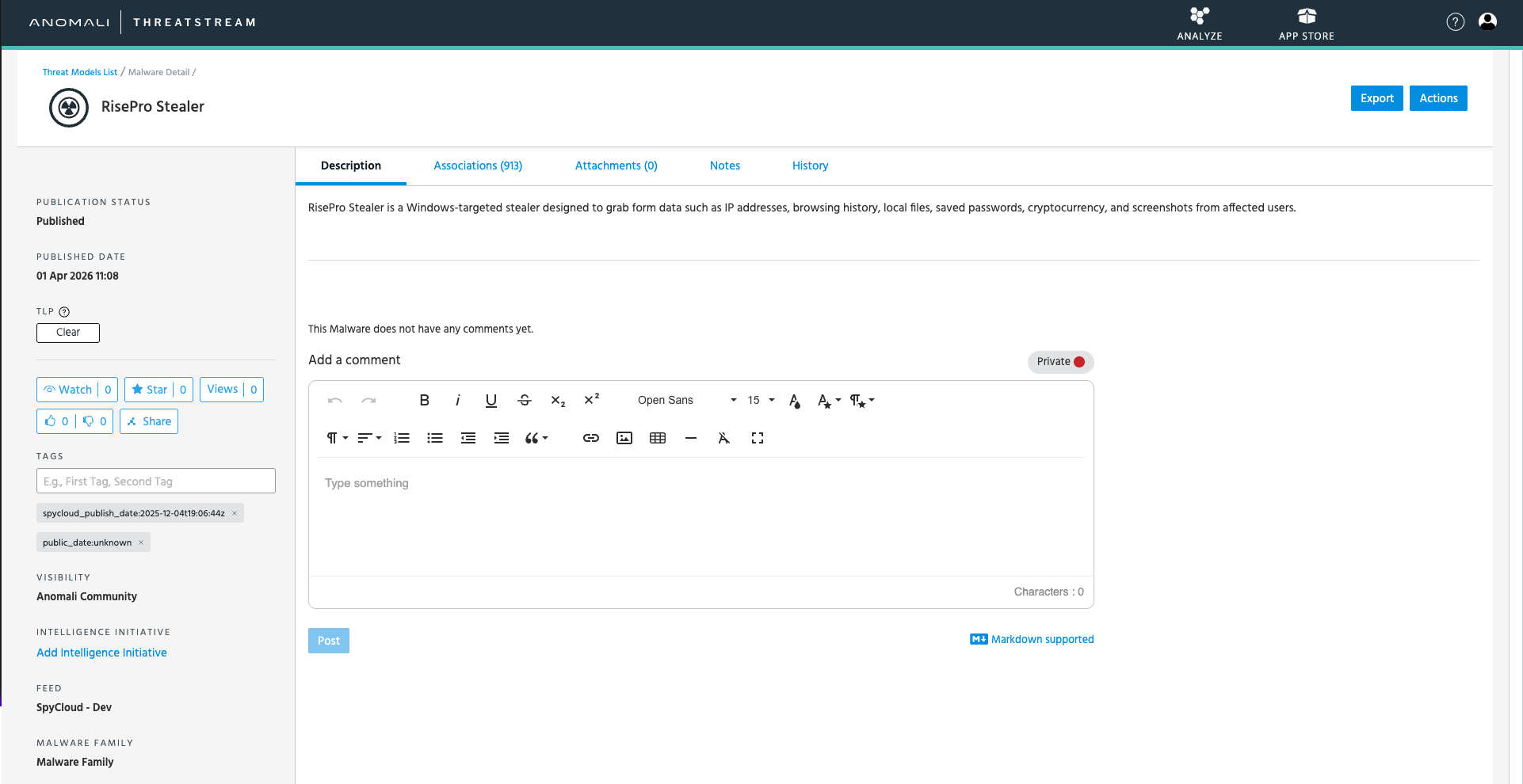Screen dimensions: 1523x784
Task: Open the inline style dropdown
Action: pos(829,401)
